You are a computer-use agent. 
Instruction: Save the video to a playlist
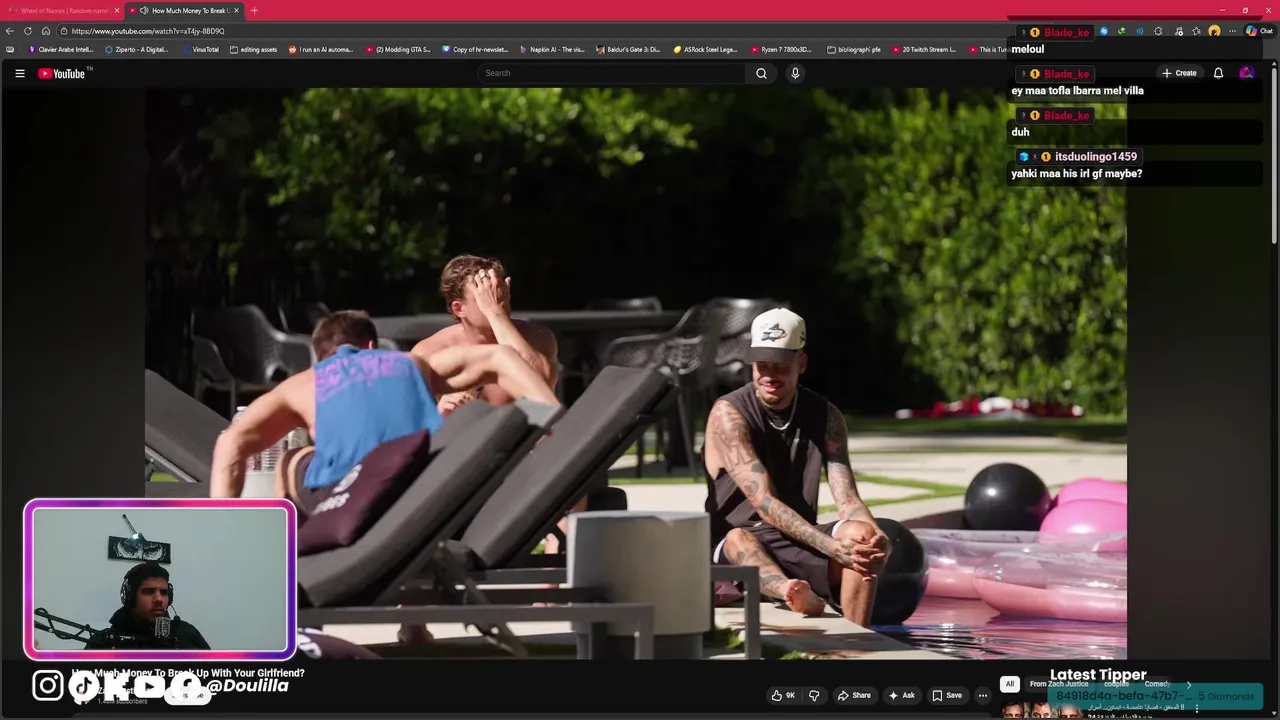click(947, 695)
